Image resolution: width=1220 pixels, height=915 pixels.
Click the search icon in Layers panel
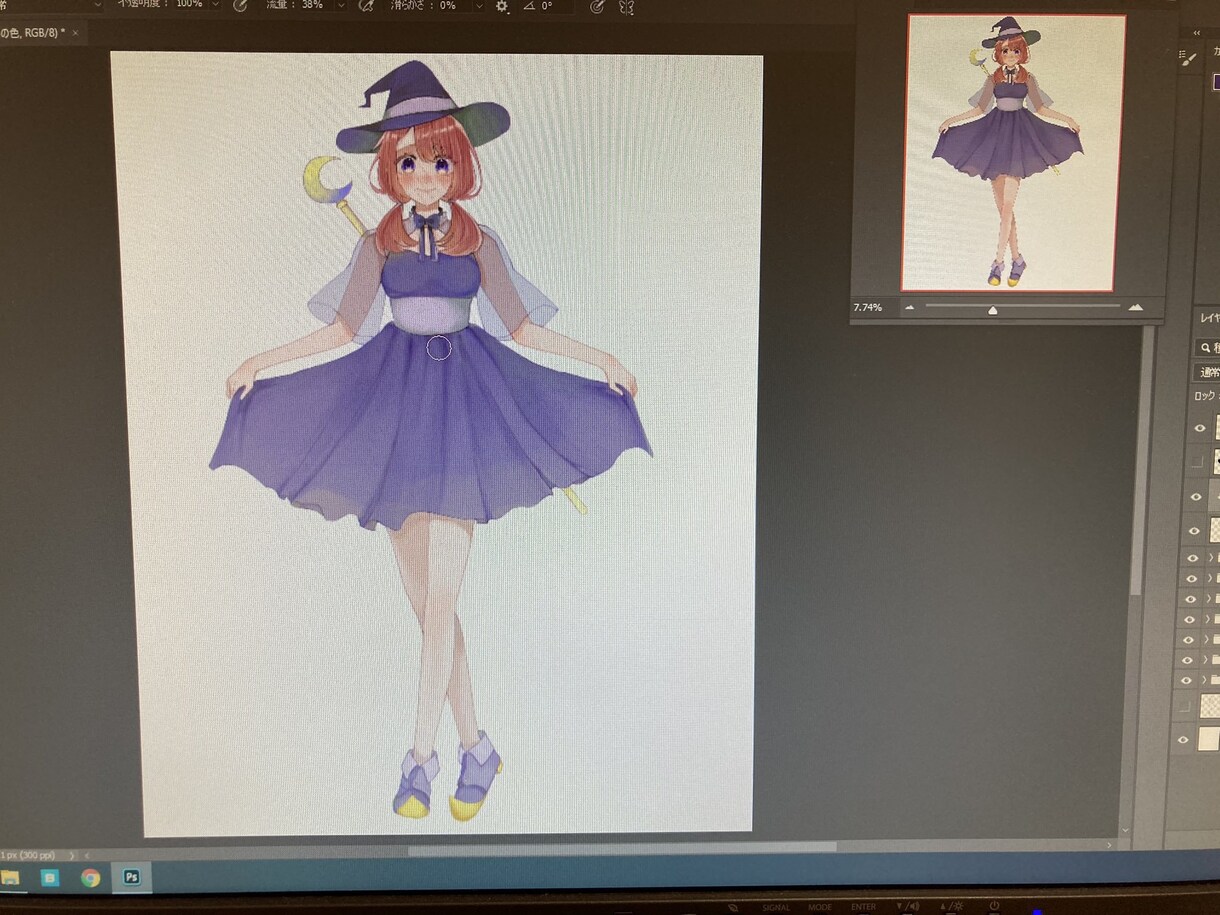(1205, 348)
